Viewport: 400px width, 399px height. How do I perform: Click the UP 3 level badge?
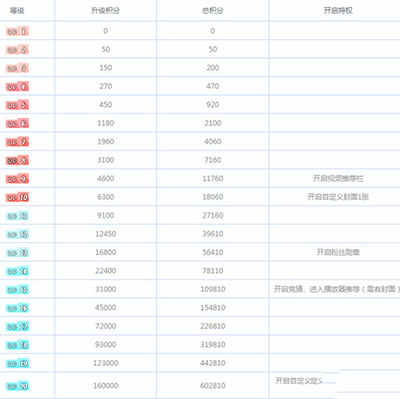[17, 68]
